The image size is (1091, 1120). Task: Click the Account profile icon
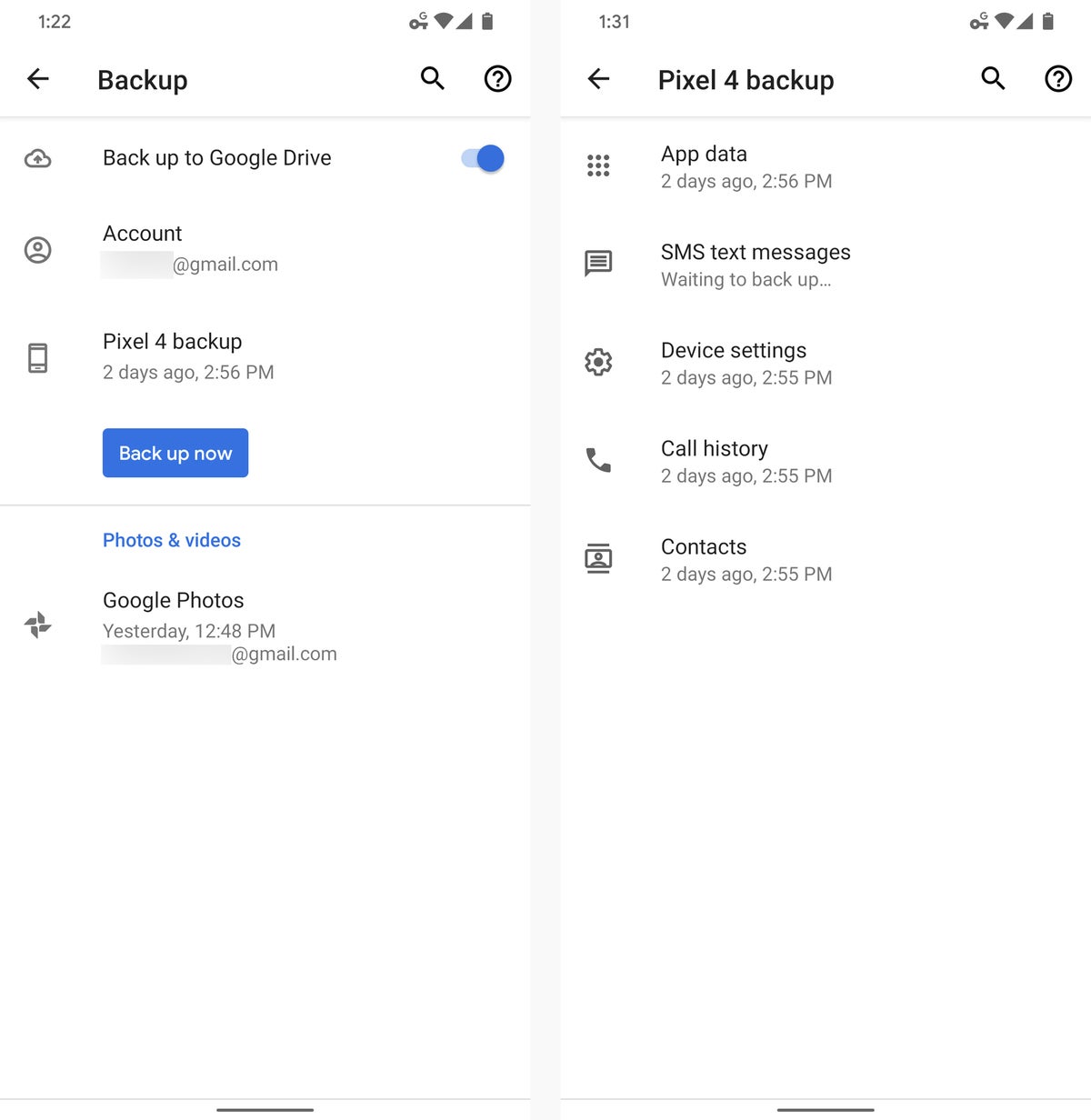[37, 249]
